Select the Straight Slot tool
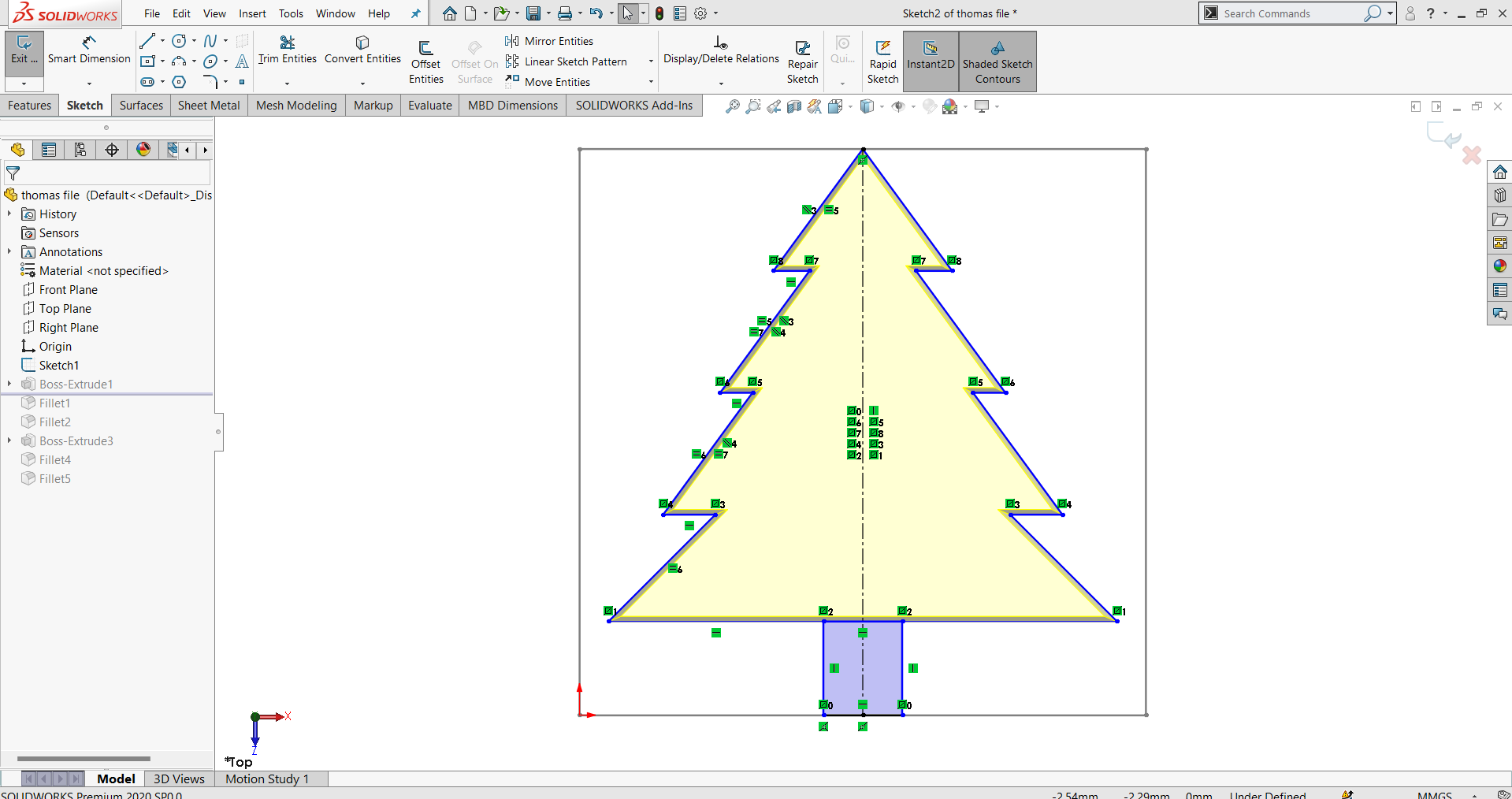This screenshot has height=799, width=1512. pyautogui.click(x=147, y=82)
